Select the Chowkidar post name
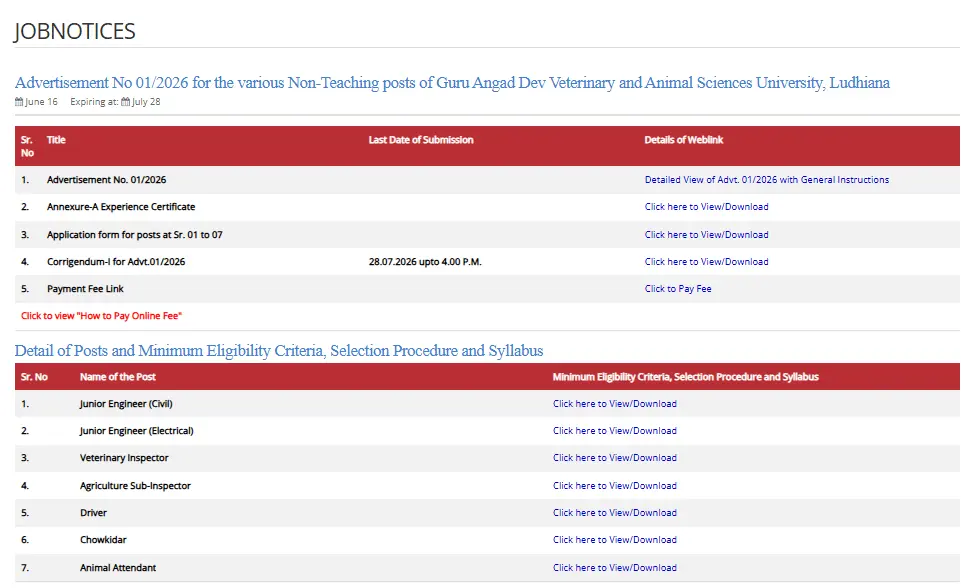The height and width of the screenshot is (588, 961). point(103,540)
